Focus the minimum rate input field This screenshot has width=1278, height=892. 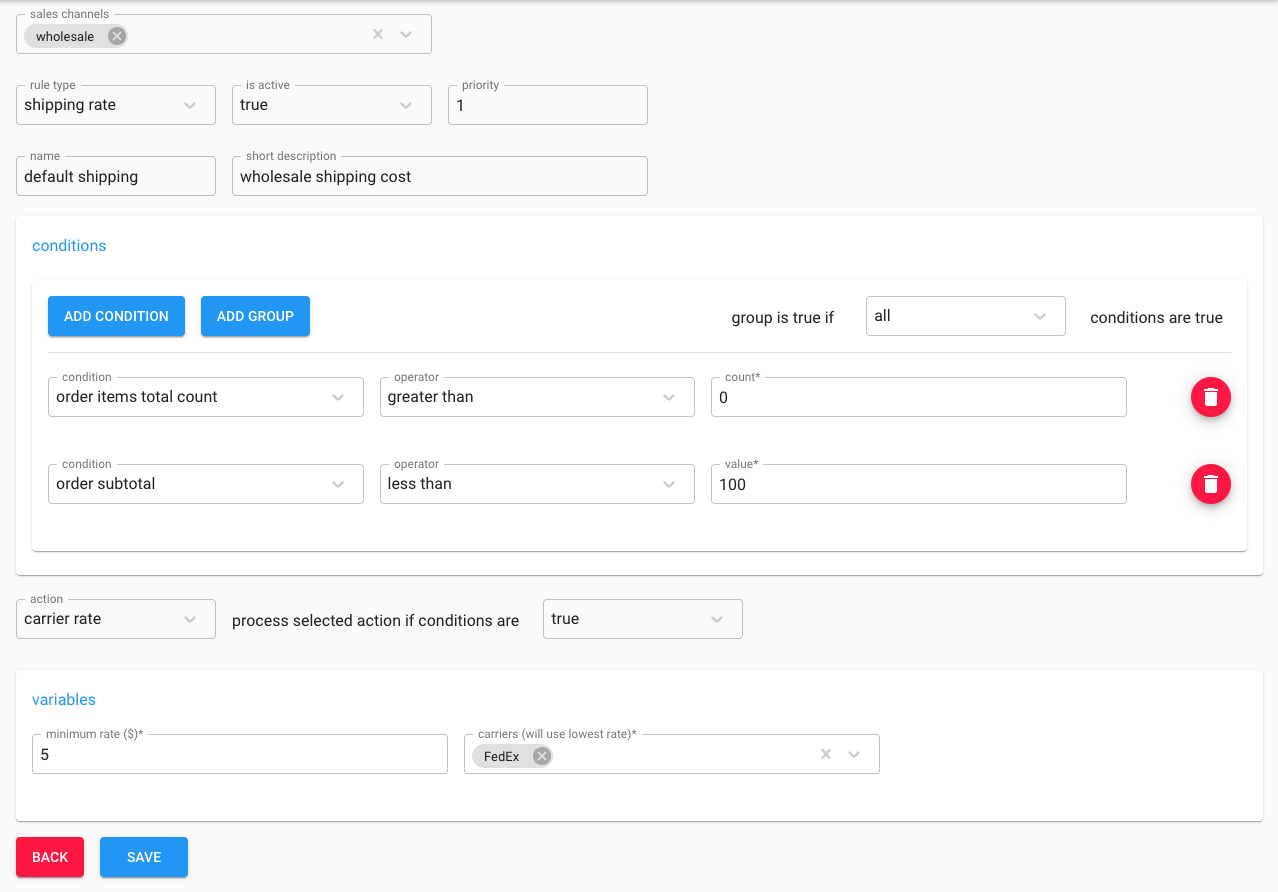(x=240, y=755)
